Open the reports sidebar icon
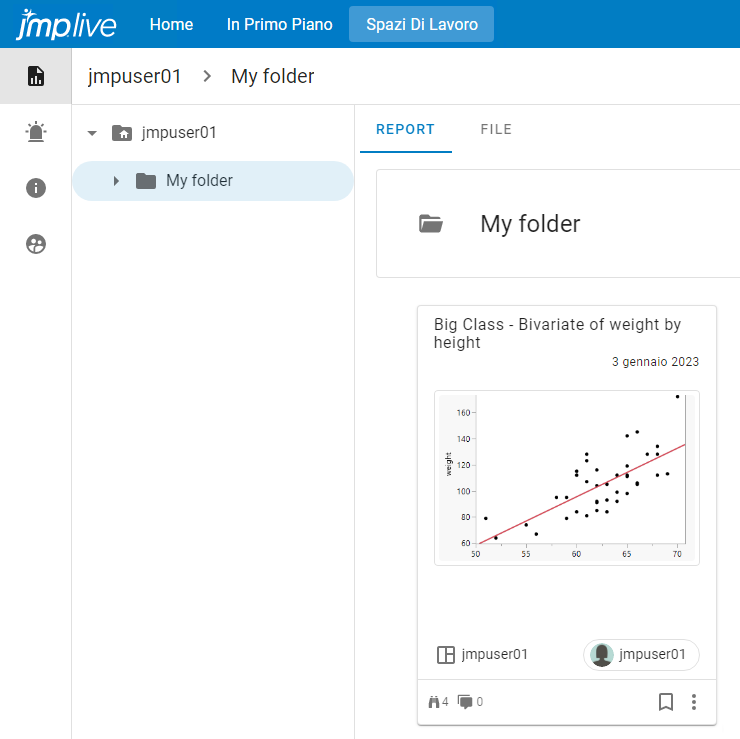 click(x=36, y=76)
